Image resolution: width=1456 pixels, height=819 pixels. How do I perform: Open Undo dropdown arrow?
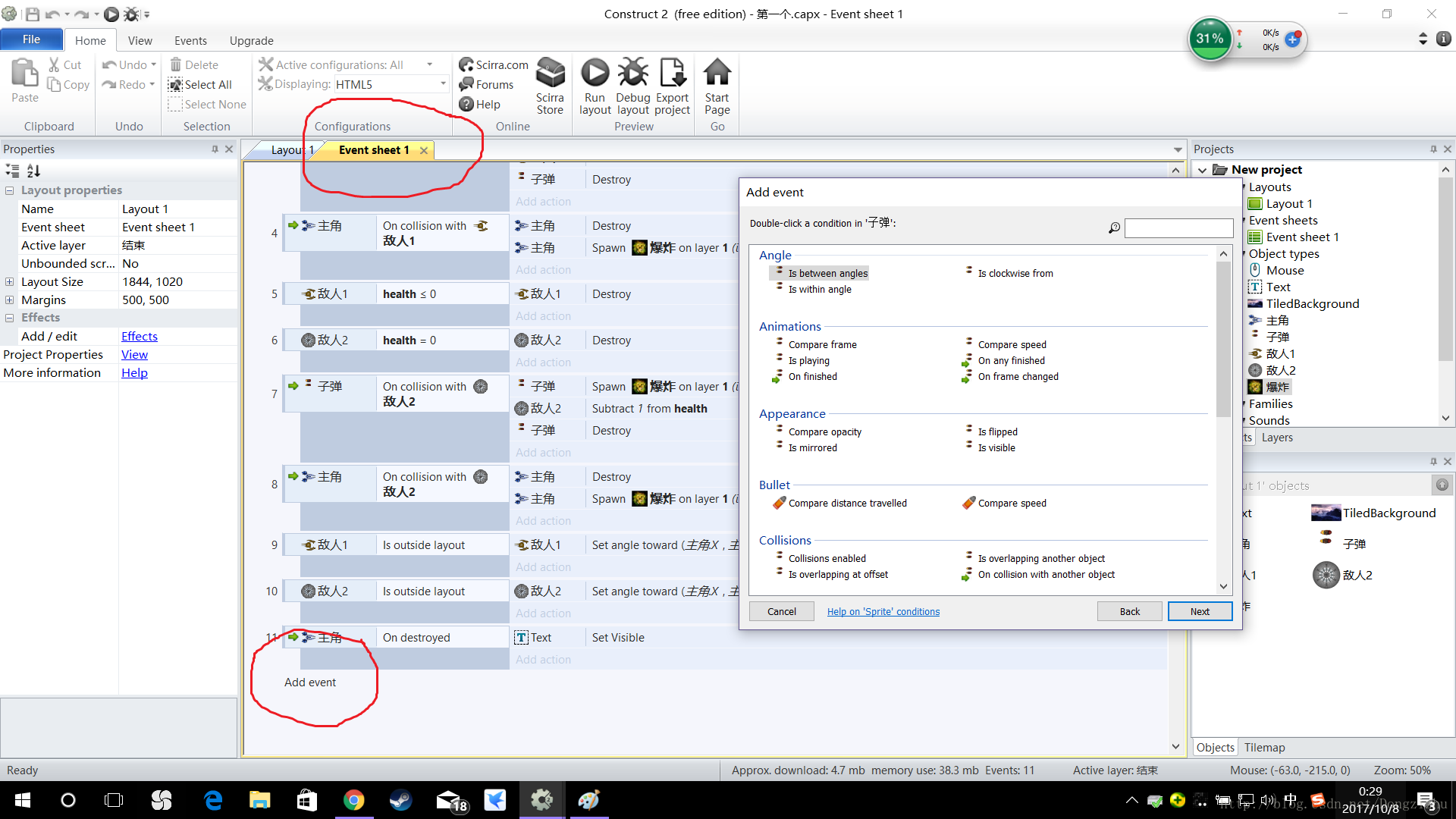click(153, 64)
